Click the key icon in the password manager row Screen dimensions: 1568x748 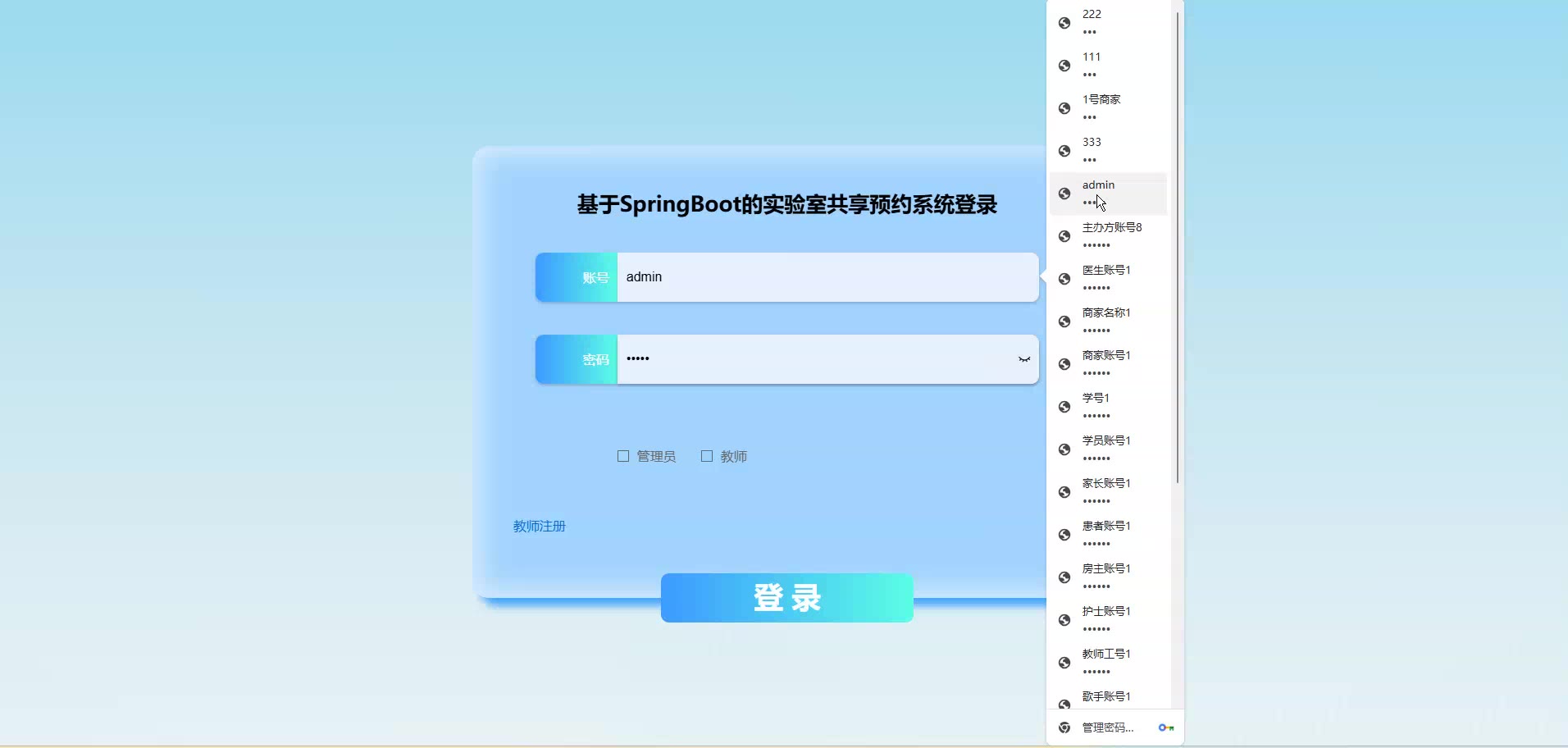tap(1166, 727)
